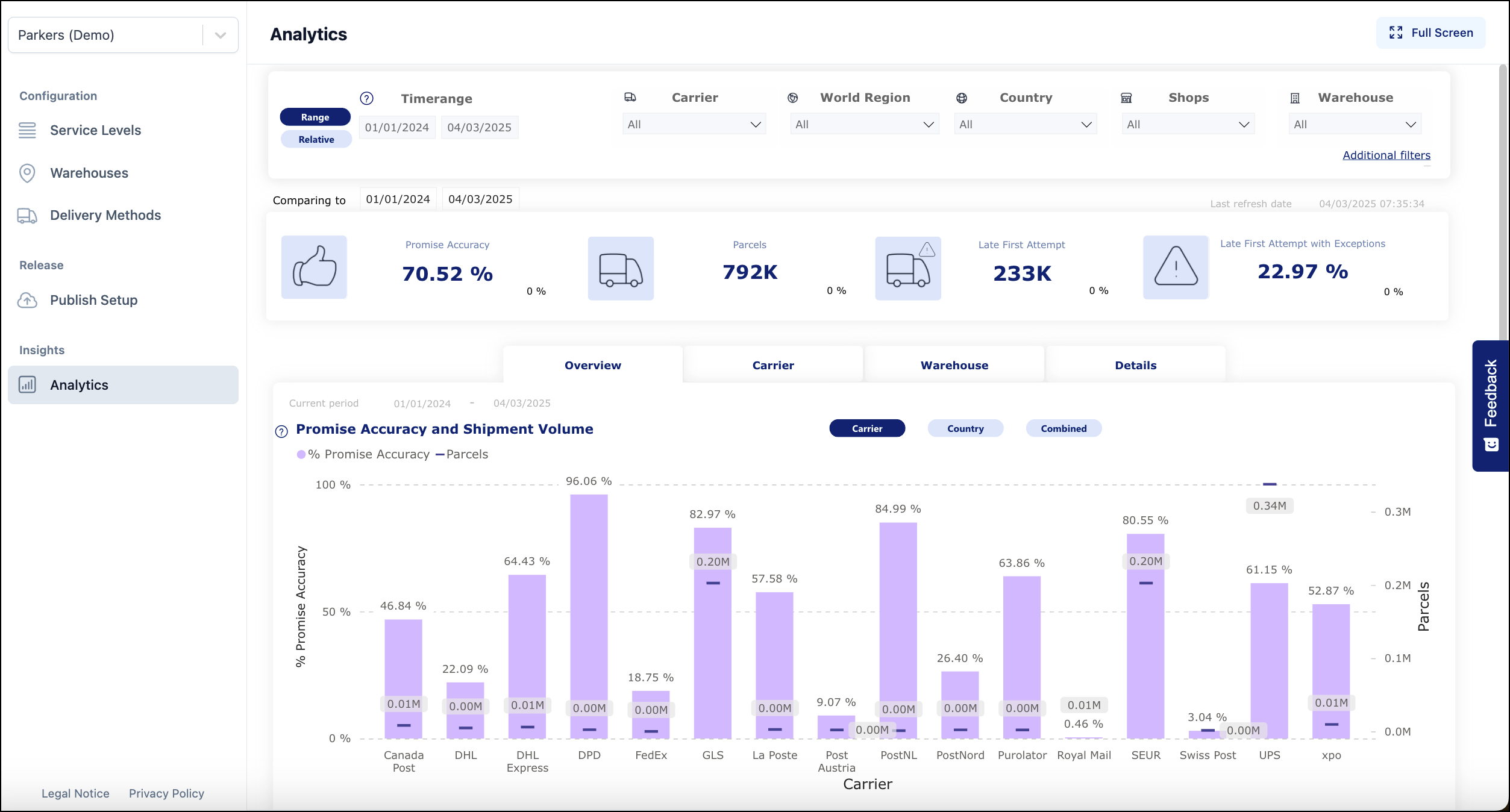Enable Relative timerange mode
Screen dimensions: 1510x812
pos(316,139)
